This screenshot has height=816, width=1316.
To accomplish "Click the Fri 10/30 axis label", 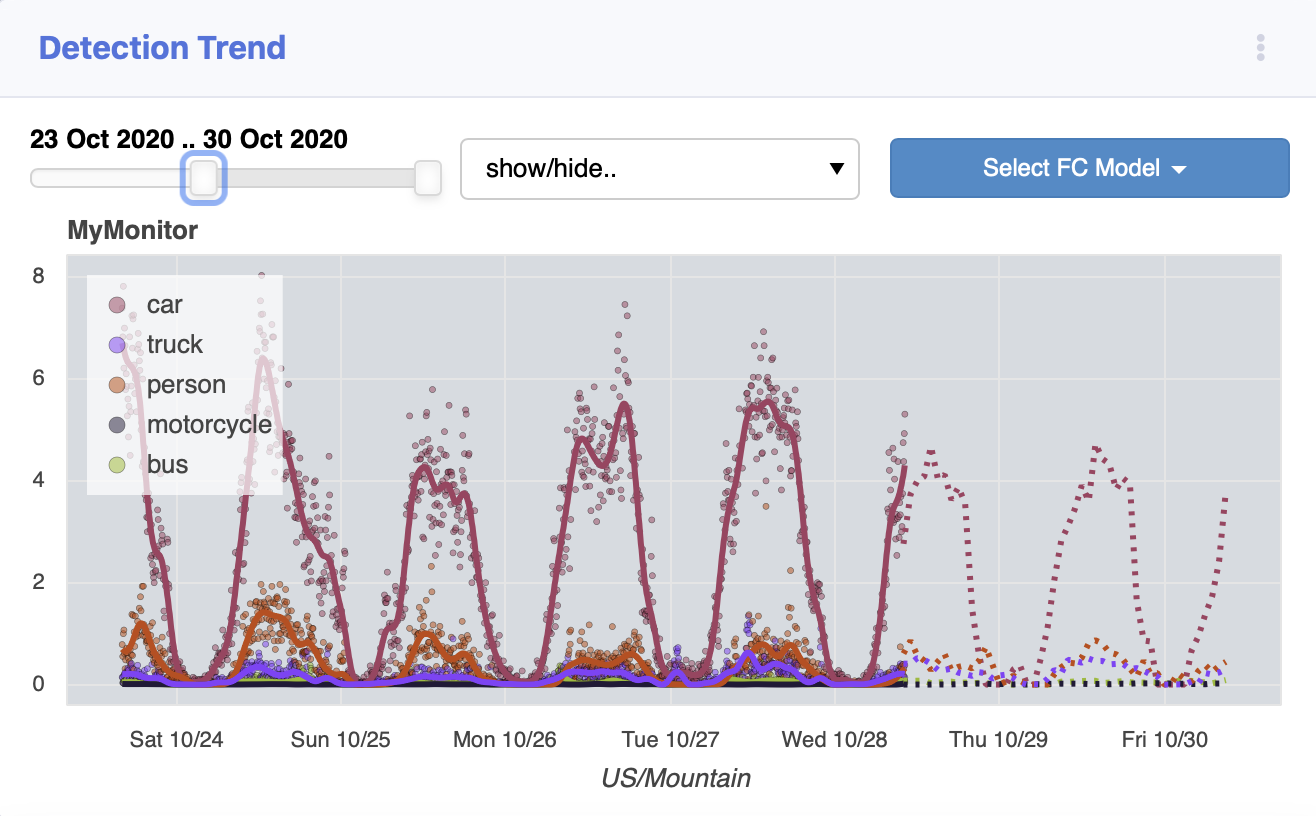I will point(1165,740).
